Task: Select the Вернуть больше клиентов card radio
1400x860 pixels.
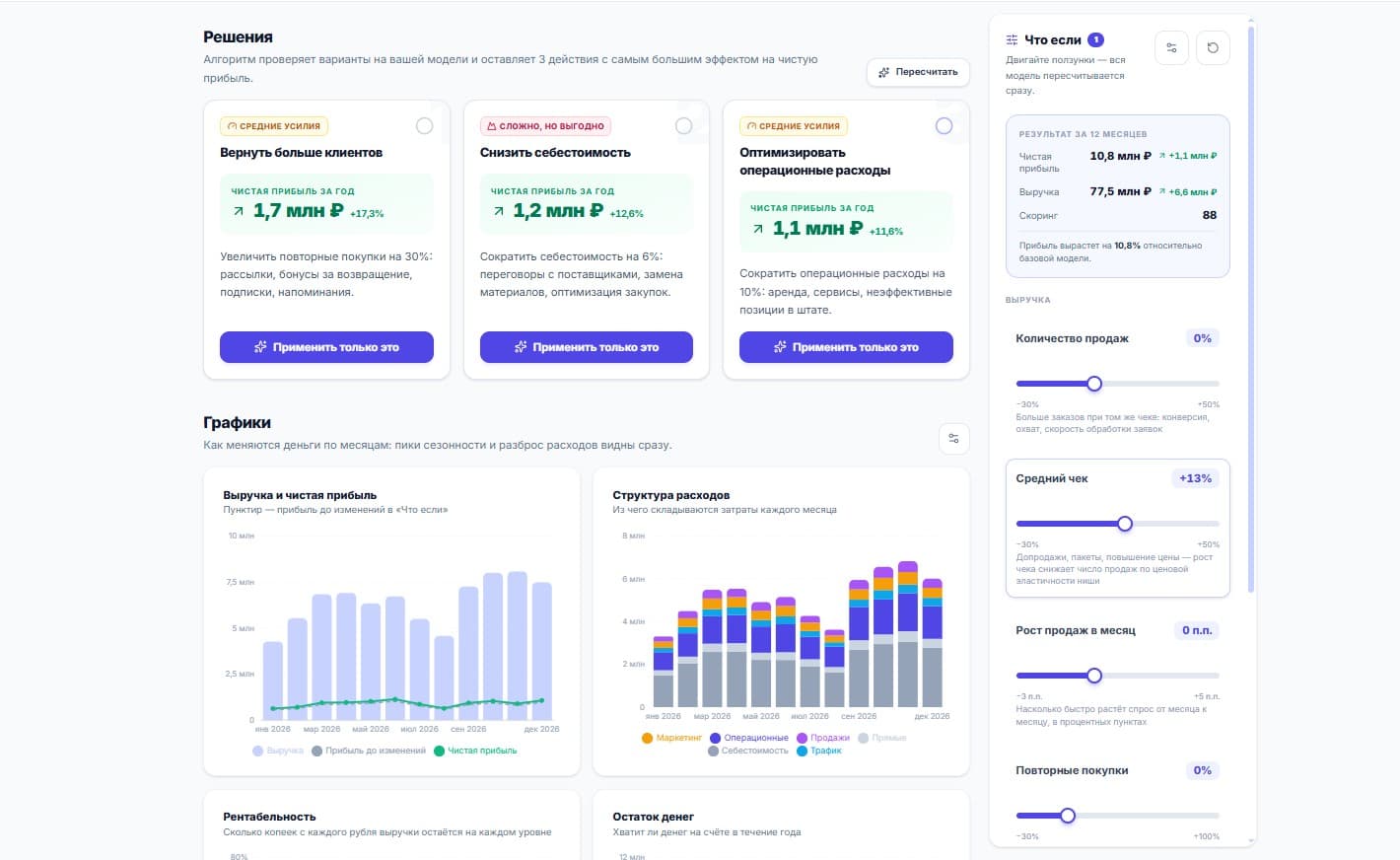Action: [x=424, y=126]
